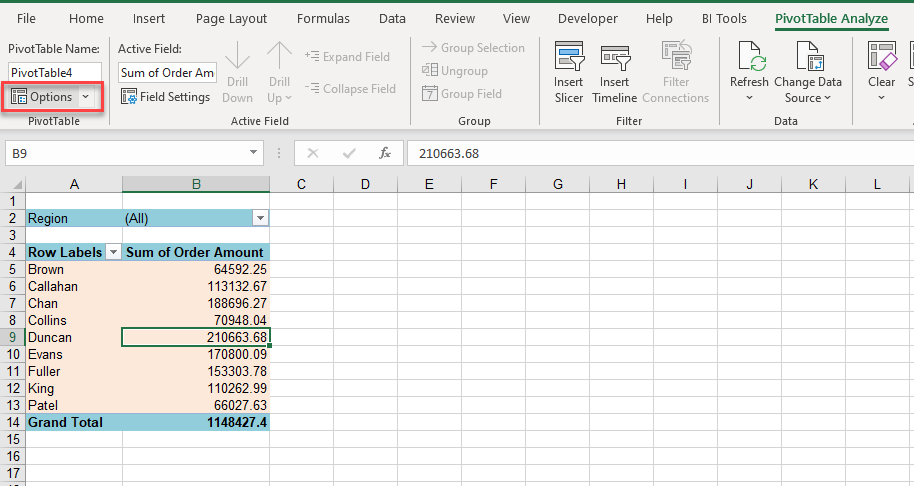Screen dimensions: 914x486
Task: Open the Formulas ribbon tab
Action: pos(323,19)
